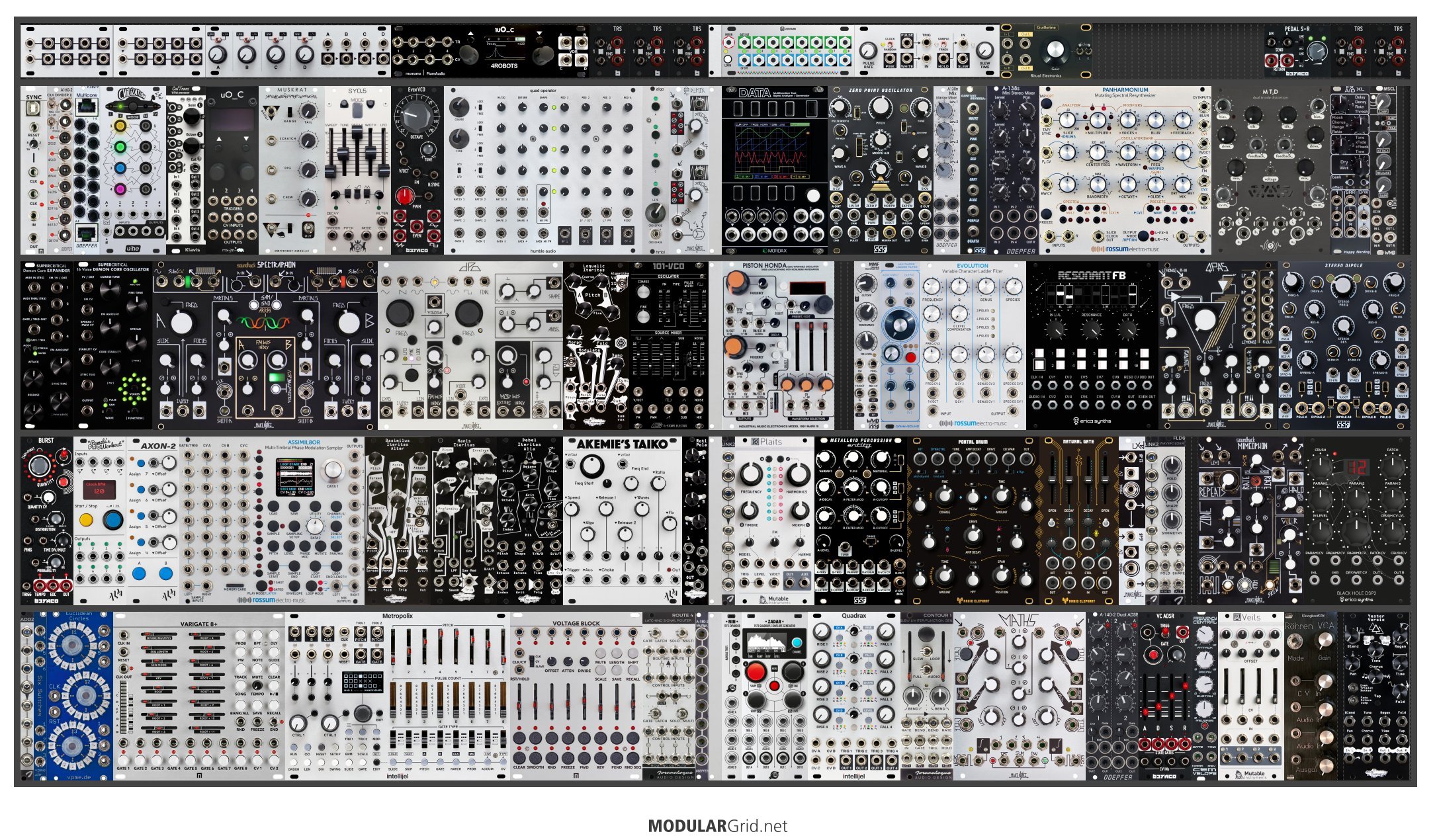Image resolution: width=1437 pixels, height=840 pixels.
Task: Open the uO_C module in the second row
Action: pyautogui.click(x=232, y=170)
